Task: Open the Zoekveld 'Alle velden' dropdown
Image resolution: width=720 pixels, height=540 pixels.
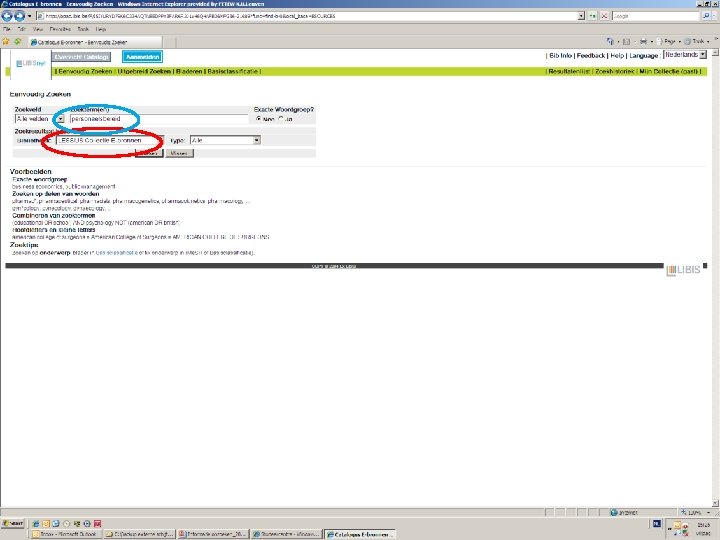Action: pyautogui.click(x=39, y=119)
